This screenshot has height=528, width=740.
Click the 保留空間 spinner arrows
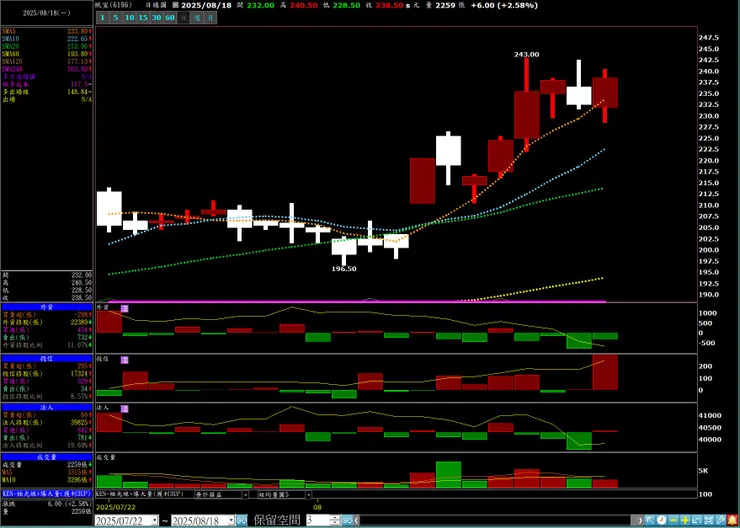(x=335, y=520)
